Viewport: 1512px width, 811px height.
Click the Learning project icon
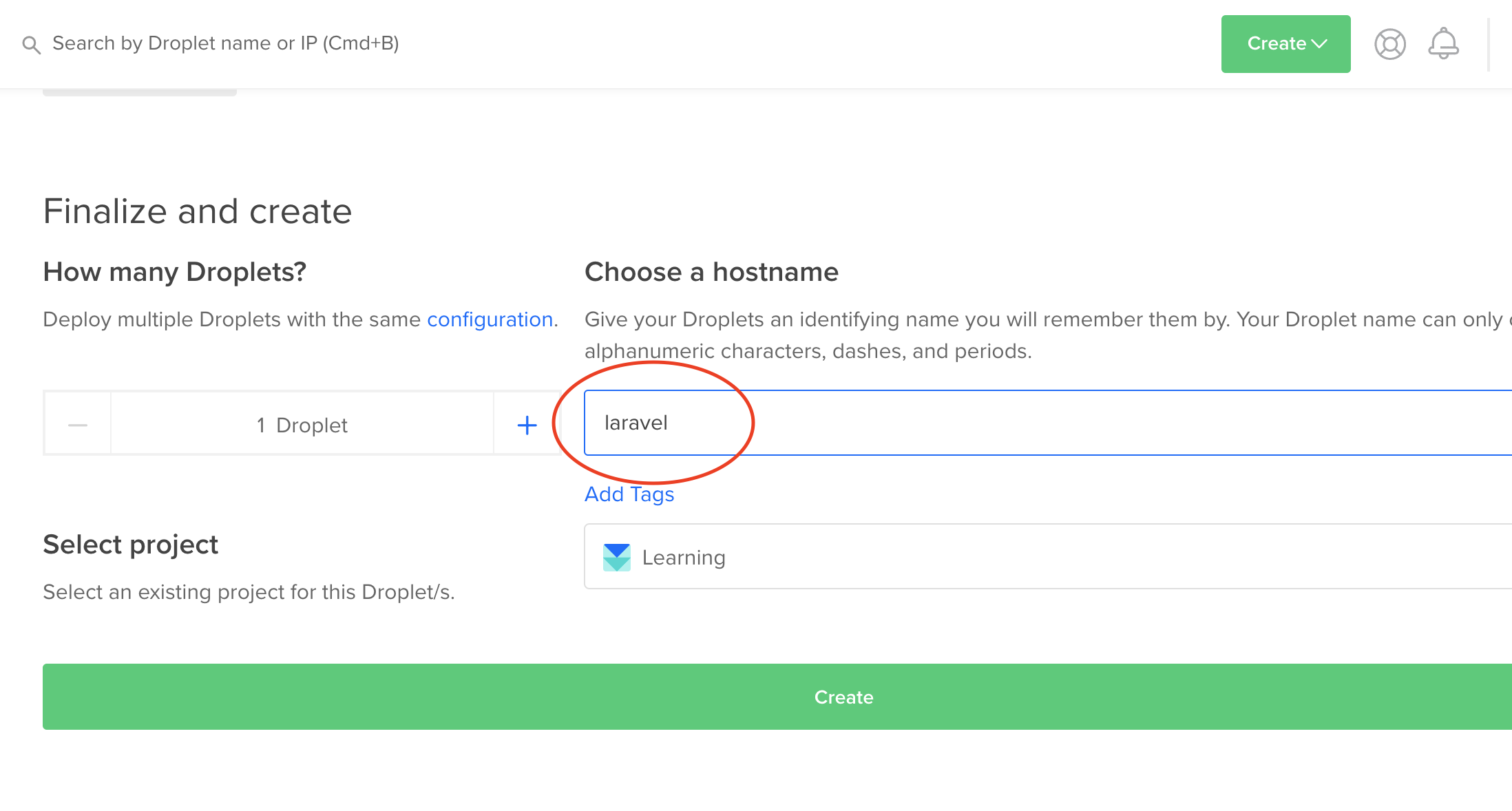coord(617,558)
